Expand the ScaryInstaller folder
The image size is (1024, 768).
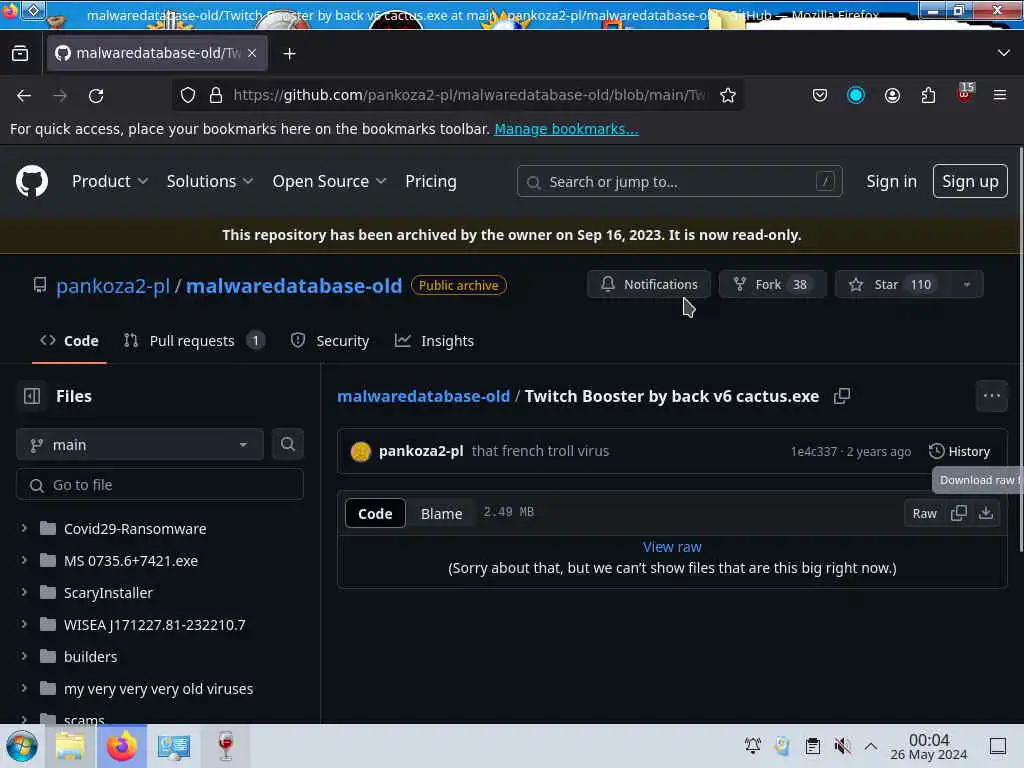[x=24, y=592]
